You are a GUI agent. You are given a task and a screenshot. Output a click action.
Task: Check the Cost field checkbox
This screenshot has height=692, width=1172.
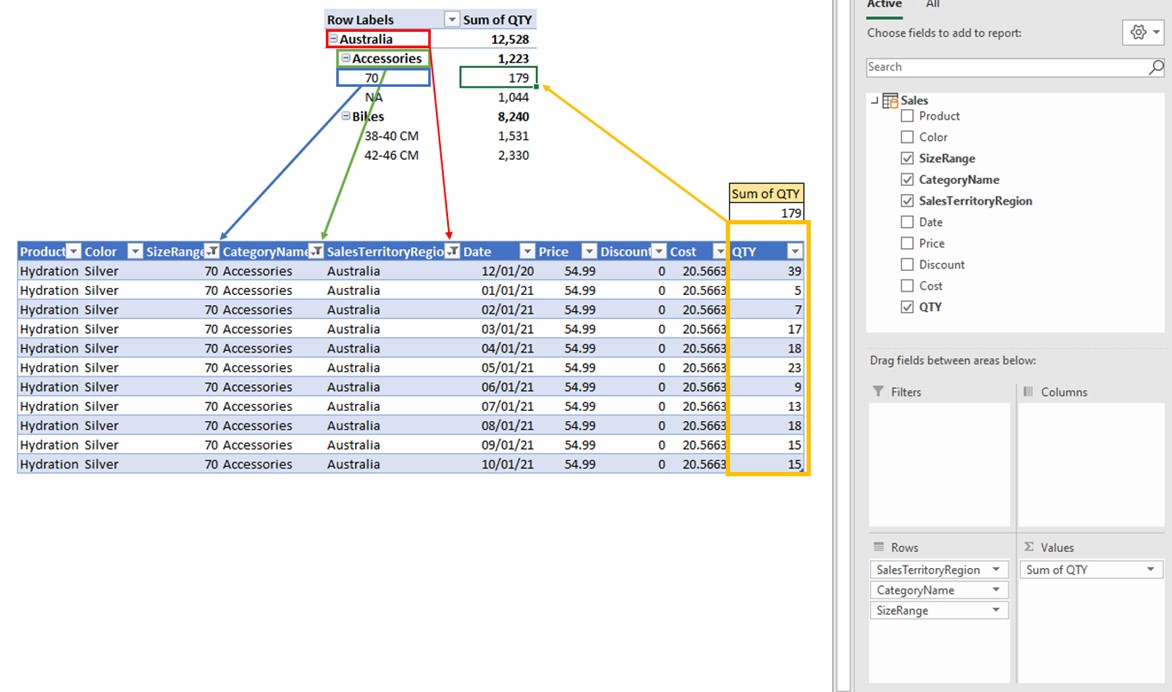coord(907,285)
